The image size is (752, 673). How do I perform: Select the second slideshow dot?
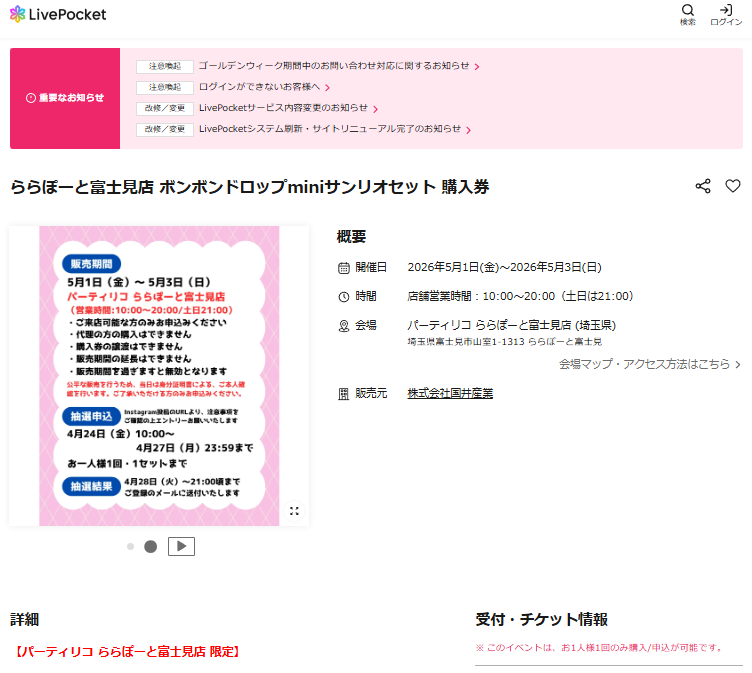151,546
